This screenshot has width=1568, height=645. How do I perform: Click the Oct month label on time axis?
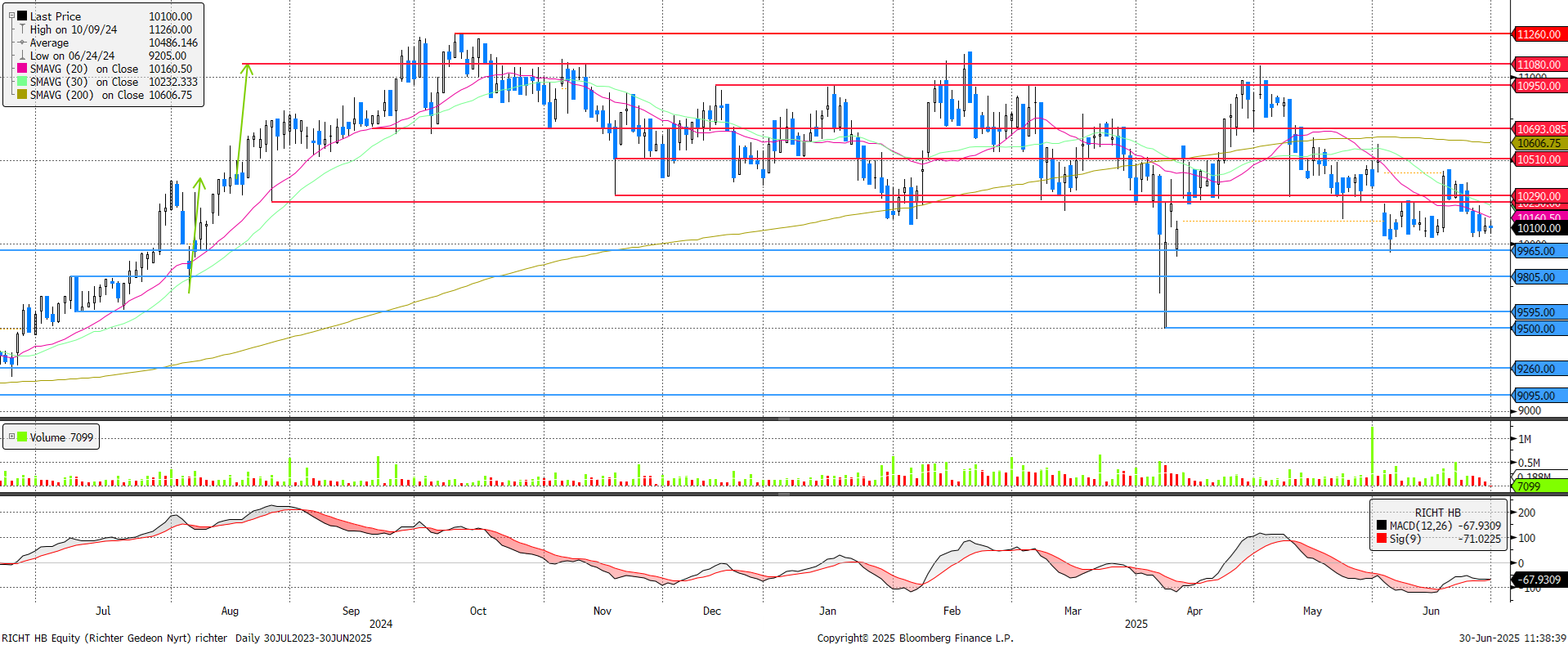click(x=478, y=611)
